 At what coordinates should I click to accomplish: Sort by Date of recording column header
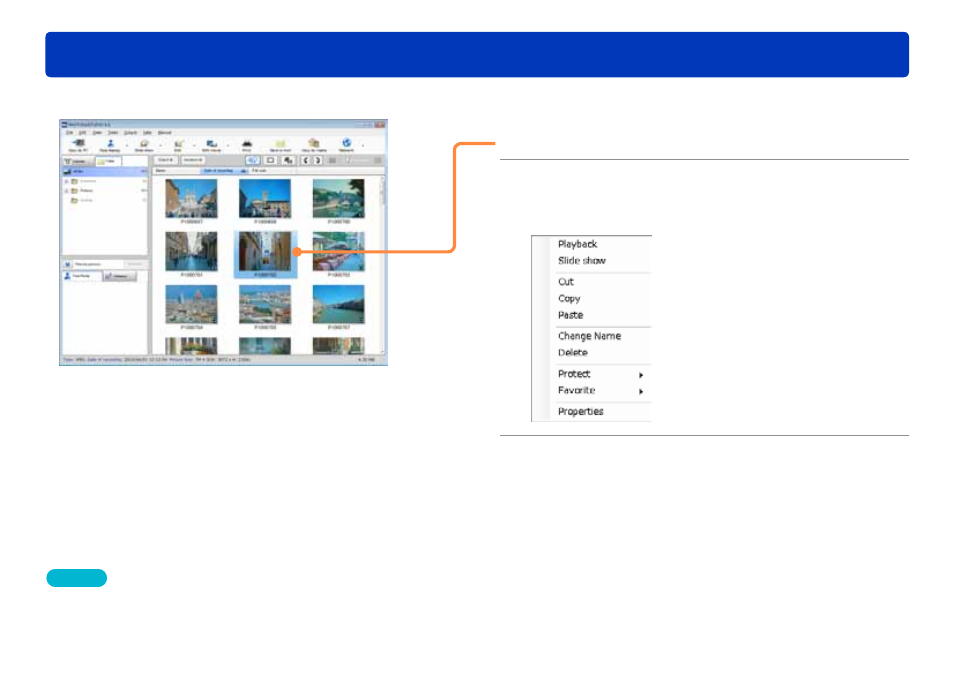click(224, 171)
